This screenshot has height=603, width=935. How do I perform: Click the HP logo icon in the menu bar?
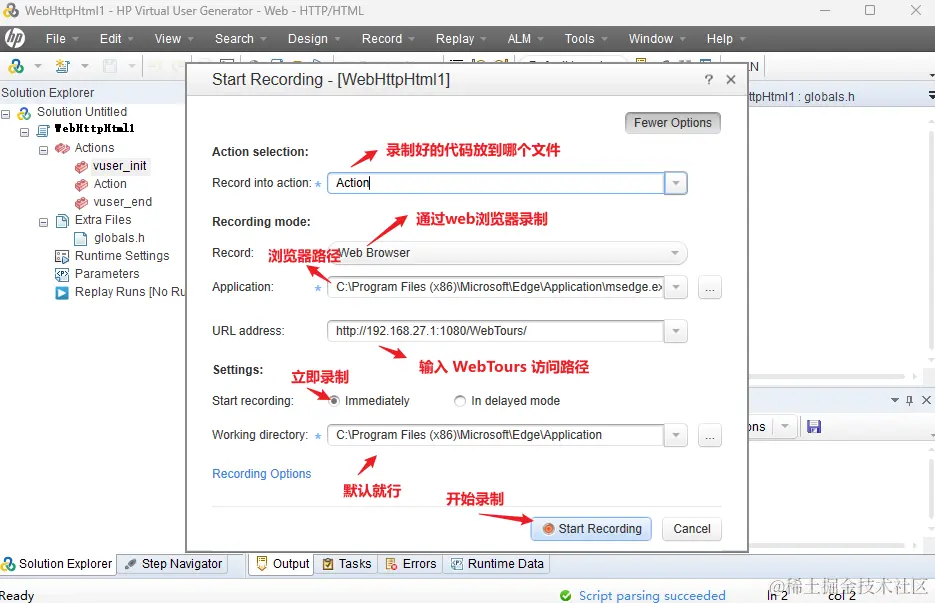[x=16, y=39]
